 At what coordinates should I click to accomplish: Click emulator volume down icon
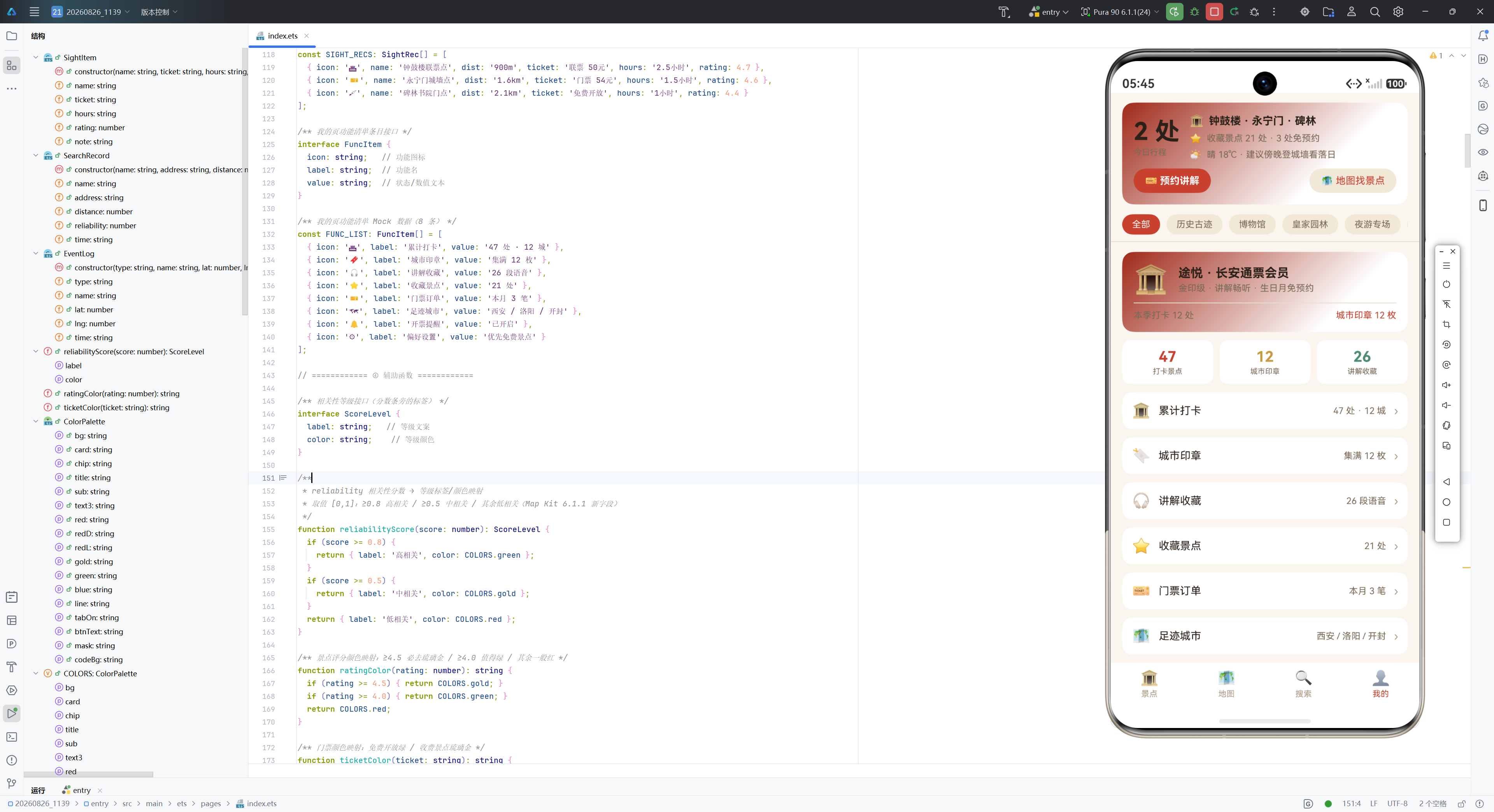pyautogui.click(x=1447, y=405)
